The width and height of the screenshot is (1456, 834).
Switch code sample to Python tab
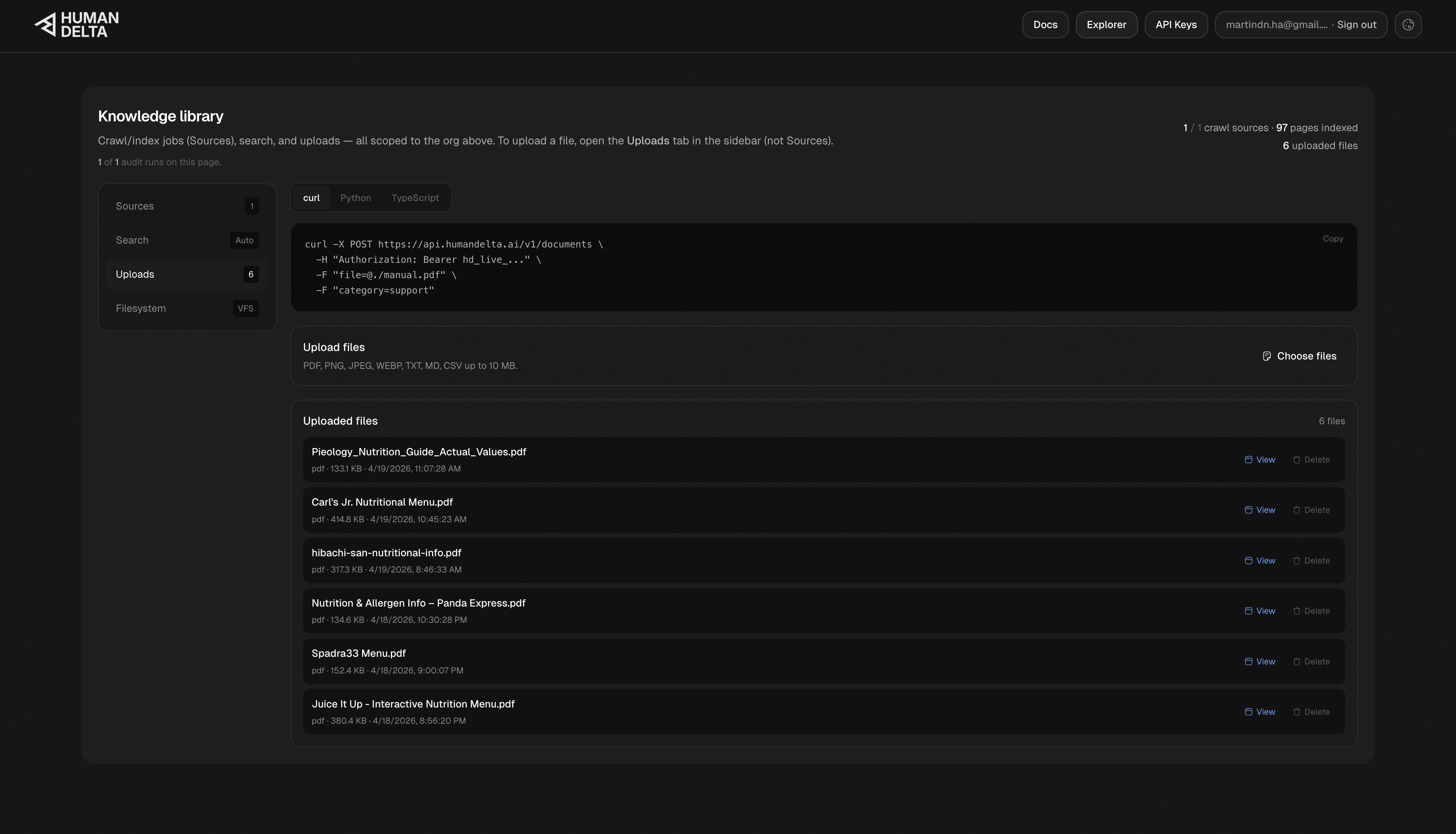[x=355, y=198]
